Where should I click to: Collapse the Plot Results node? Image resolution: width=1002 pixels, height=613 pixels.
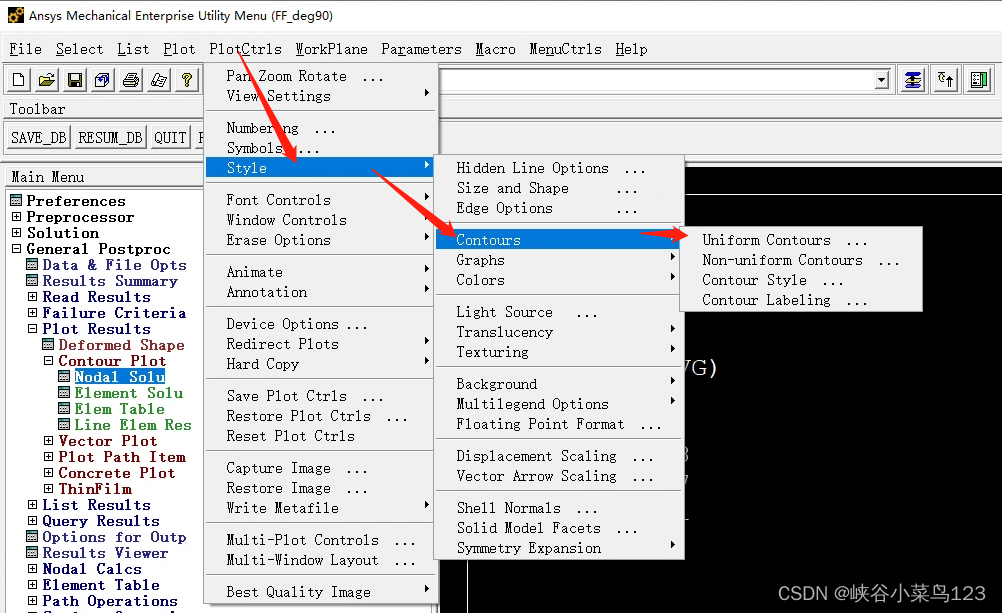pyautogui.click(x=33, y=329)
